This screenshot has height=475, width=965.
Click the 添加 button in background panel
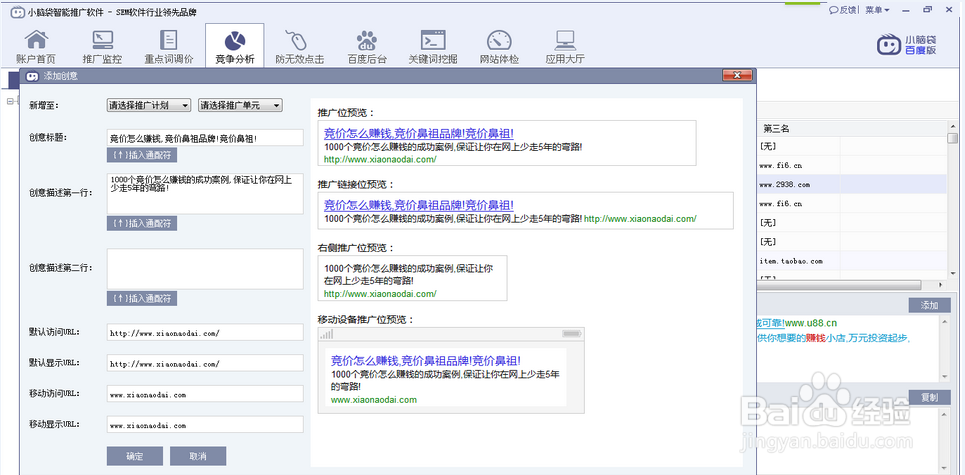pos(929,306)
